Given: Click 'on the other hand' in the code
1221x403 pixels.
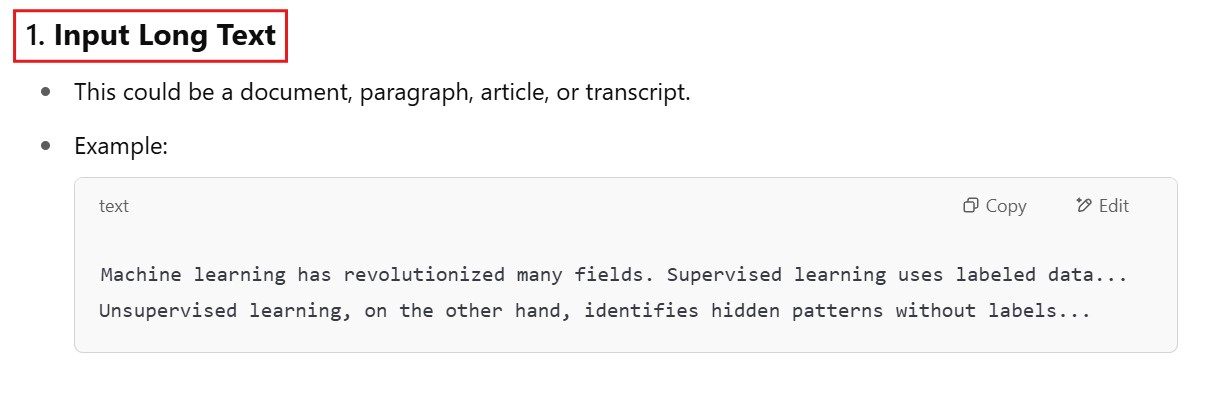Looking at the screenshot, I should (x=469, y=310).
